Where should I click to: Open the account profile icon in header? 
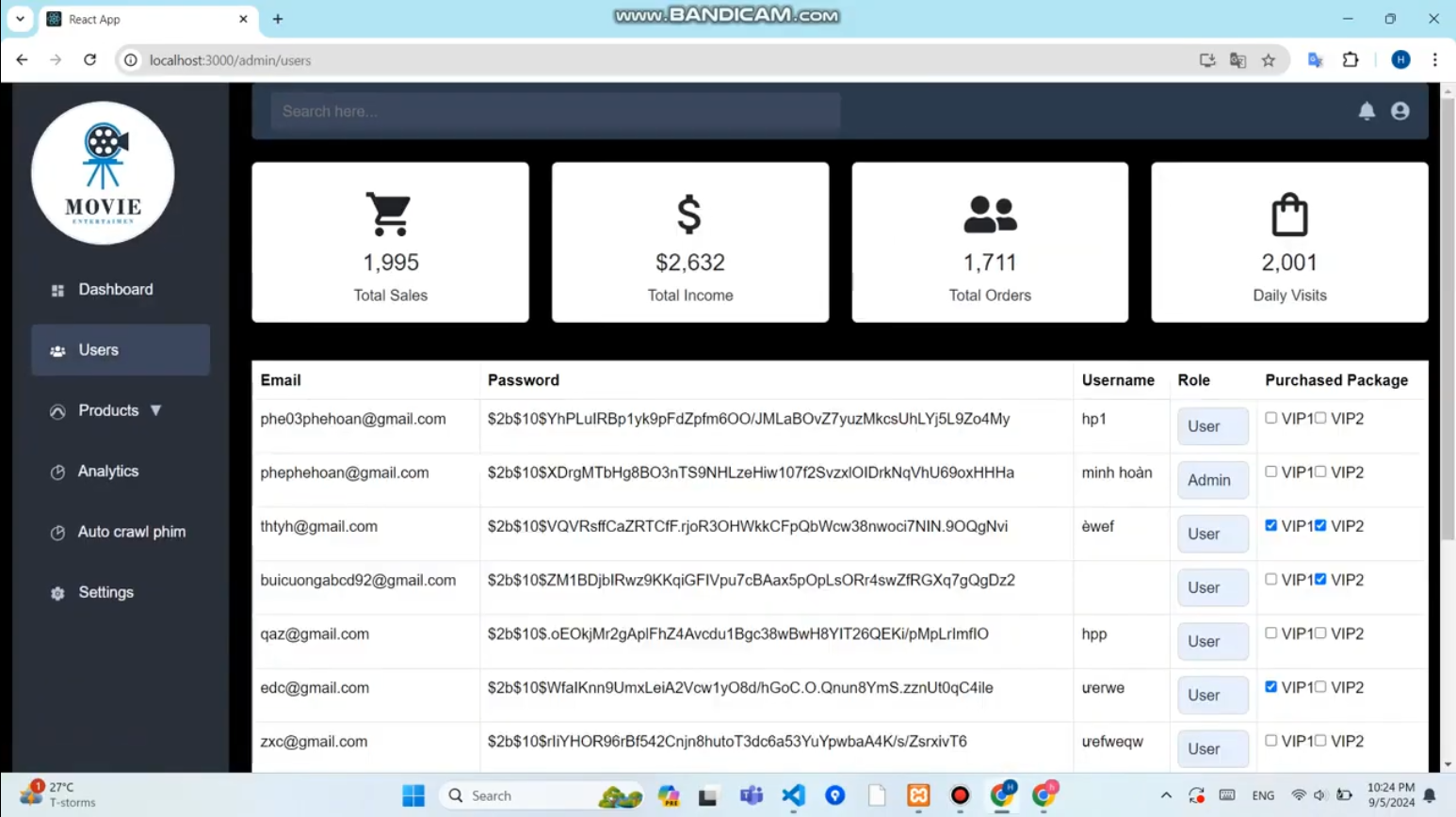pos(1400,111)
